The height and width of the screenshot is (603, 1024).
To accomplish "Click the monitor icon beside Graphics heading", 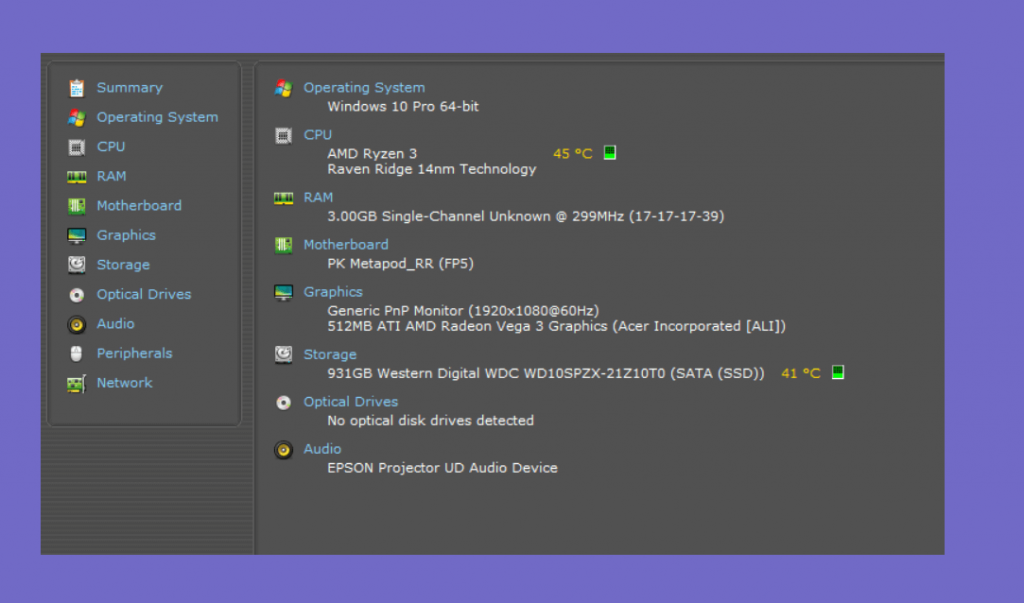I will point(283,292).
